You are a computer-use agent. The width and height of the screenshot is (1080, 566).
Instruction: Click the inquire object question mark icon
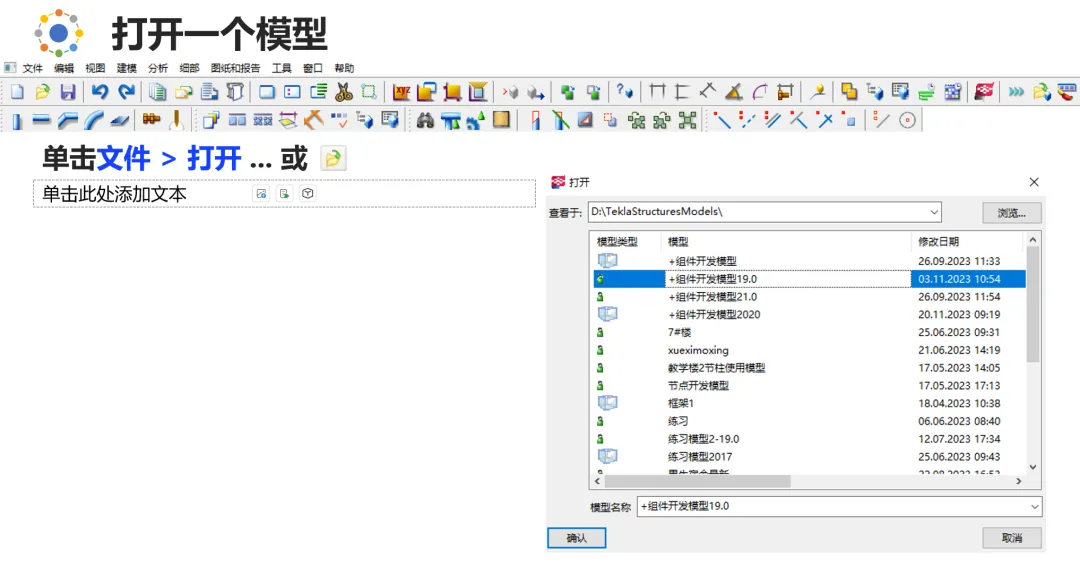pos(624,92)
